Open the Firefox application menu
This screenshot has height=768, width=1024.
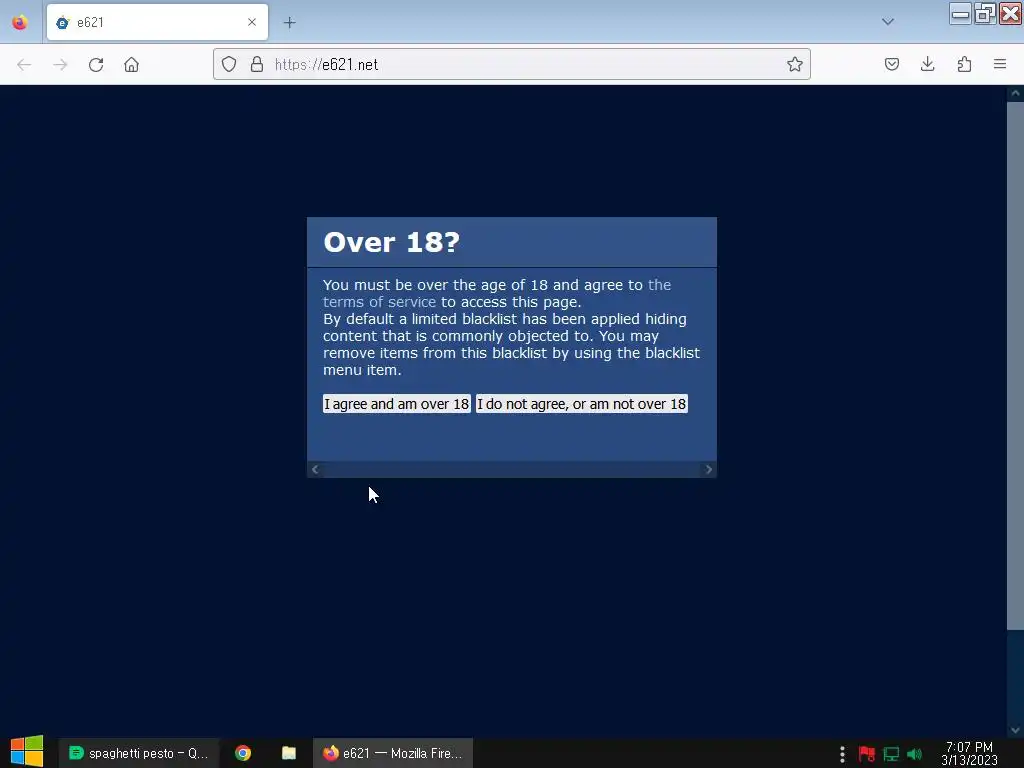(1000, 64)
